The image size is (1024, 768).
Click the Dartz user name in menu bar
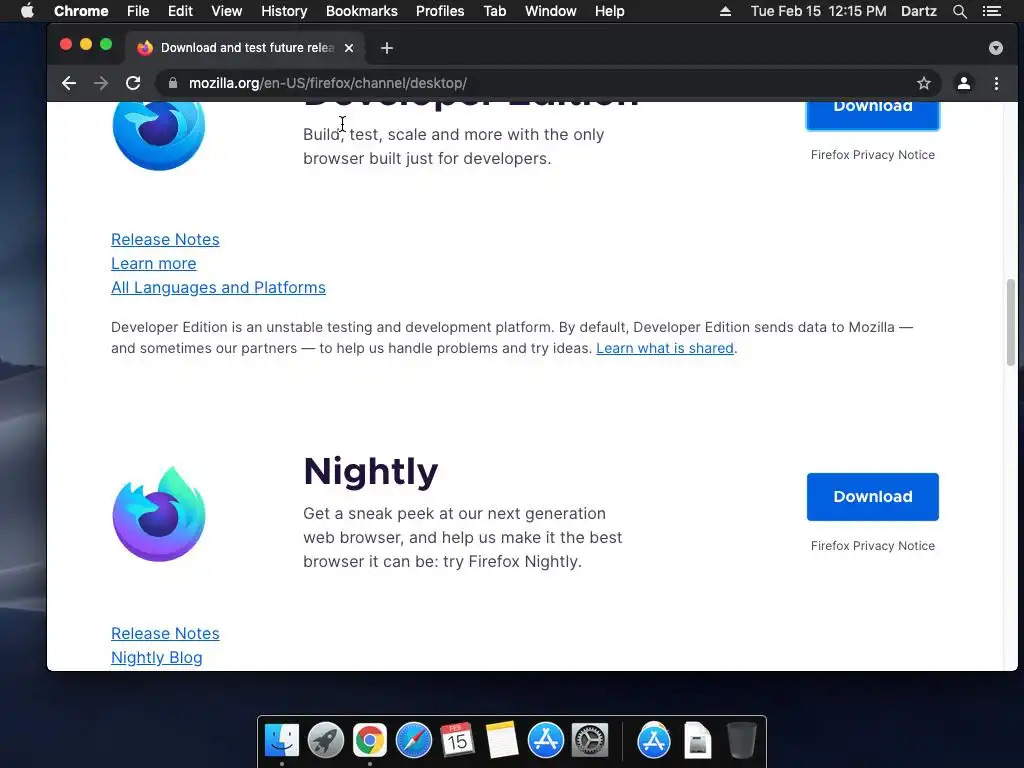(x=919, y=11)
